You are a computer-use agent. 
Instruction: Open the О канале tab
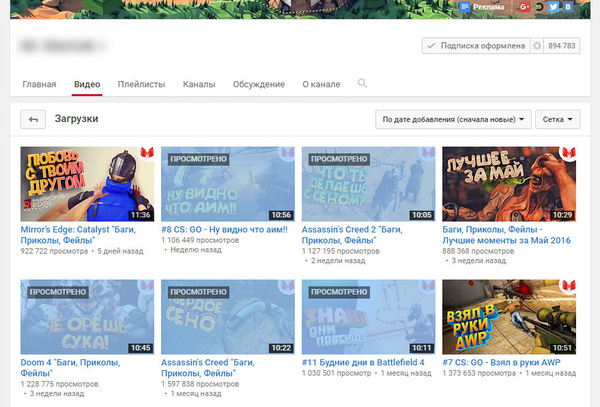click(321, 85)
